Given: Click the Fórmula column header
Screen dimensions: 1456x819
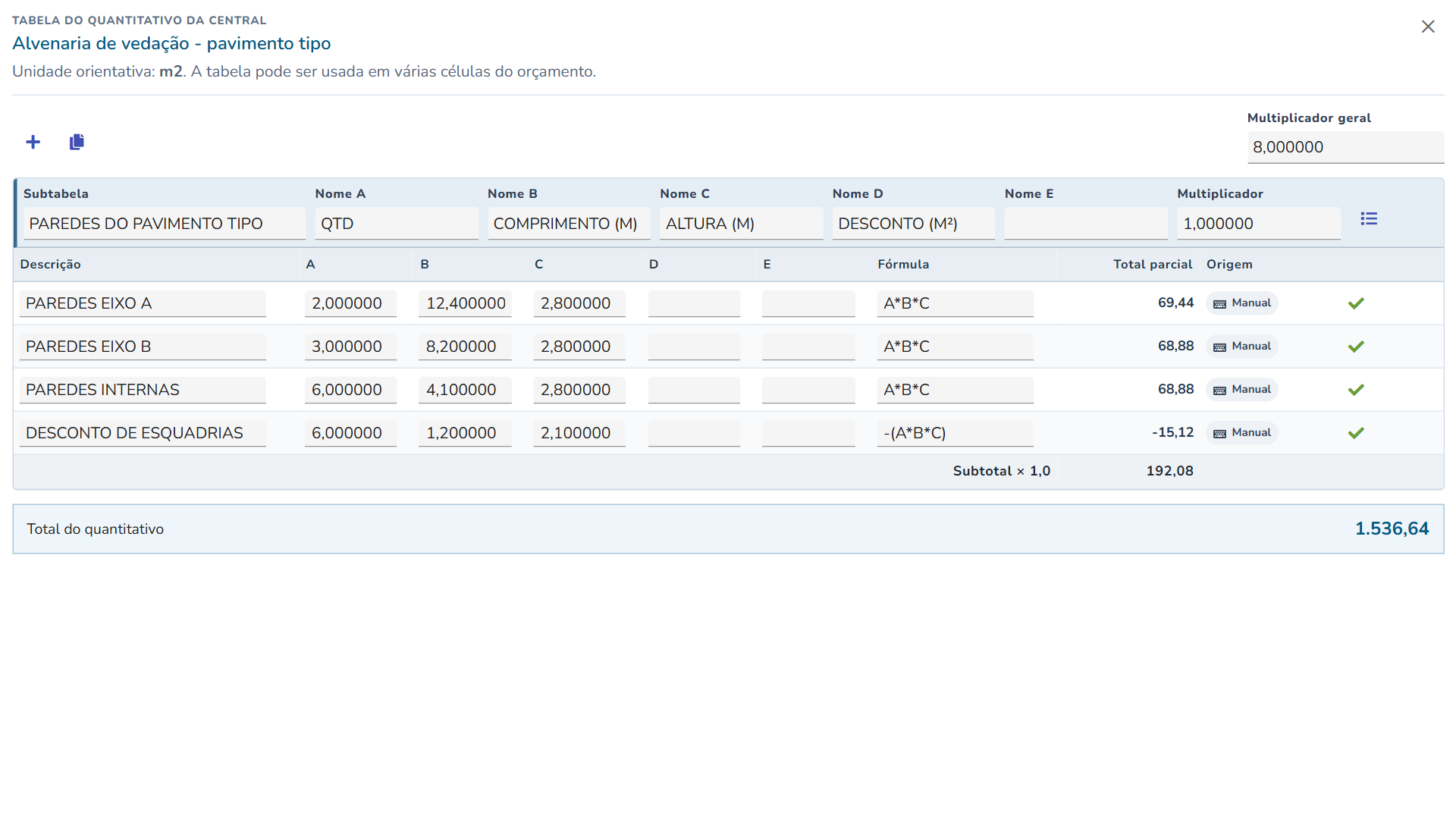Looking at the screenshot, I should point(903,264).
